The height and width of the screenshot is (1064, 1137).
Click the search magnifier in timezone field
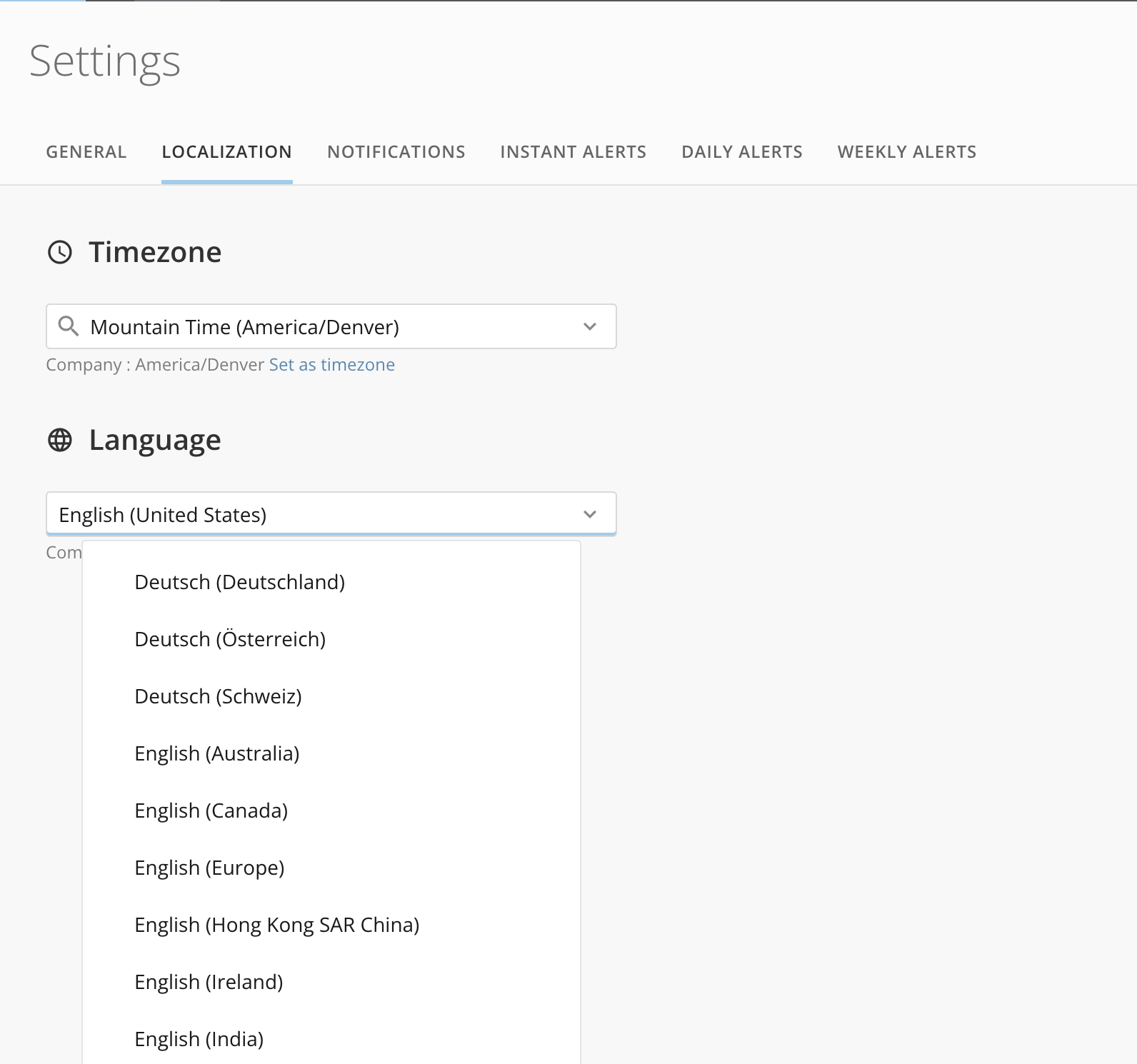[x=69, y=326]
